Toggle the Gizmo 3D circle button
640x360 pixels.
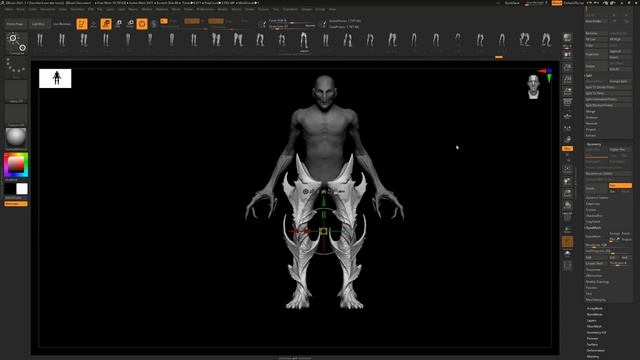(x=142, y=24)
